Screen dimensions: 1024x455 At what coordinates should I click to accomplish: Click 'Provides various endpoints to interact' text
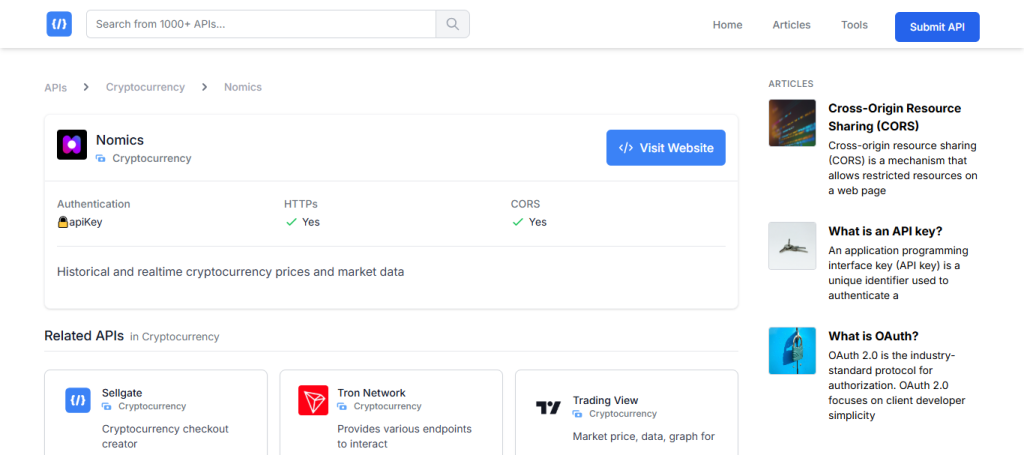[404, 437]
